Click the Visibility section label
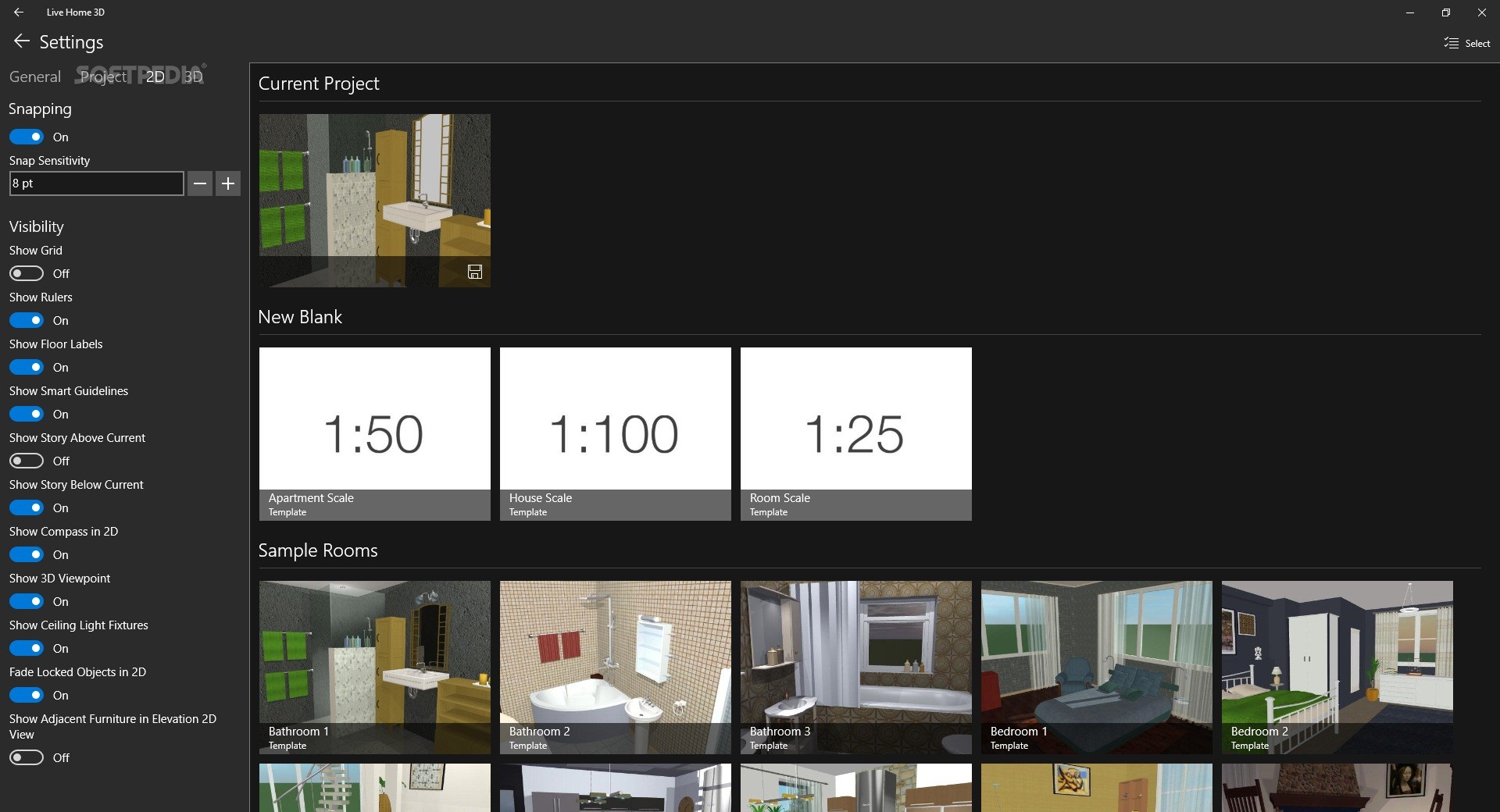 tap(37, 226)
